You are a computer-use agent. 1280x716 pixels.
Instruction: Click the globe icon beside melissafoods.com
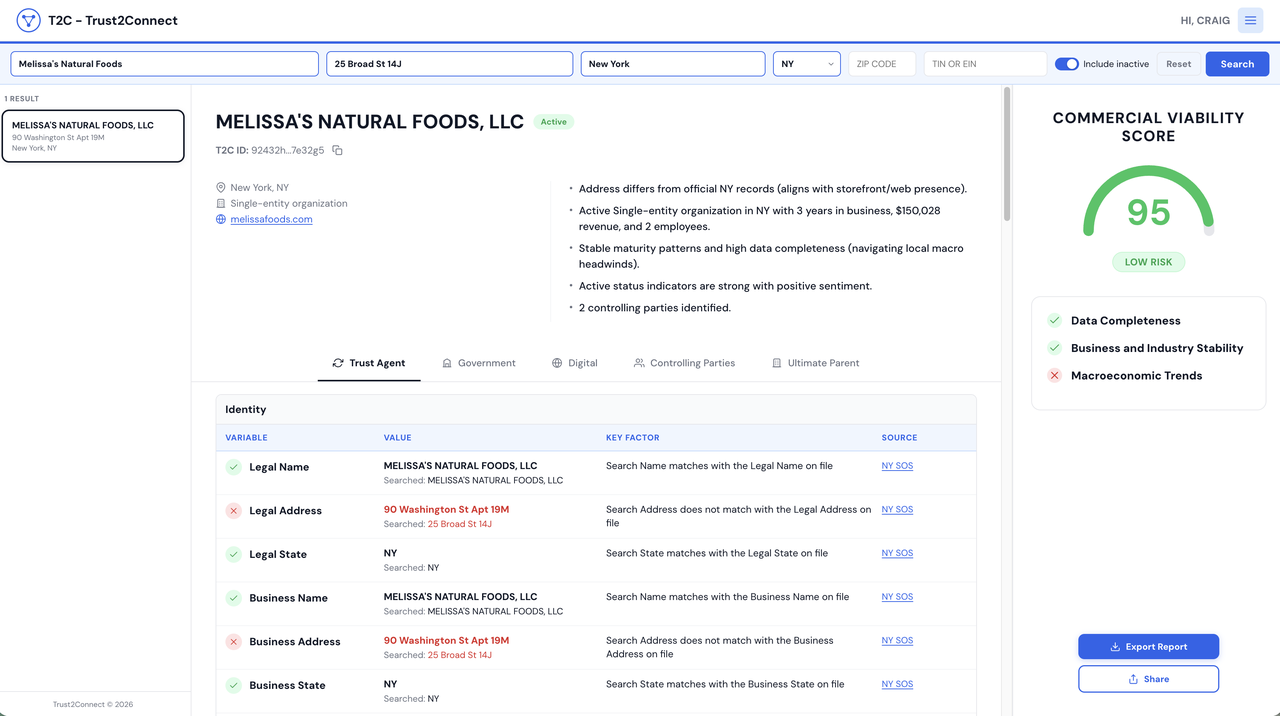(x=221, y=219)
